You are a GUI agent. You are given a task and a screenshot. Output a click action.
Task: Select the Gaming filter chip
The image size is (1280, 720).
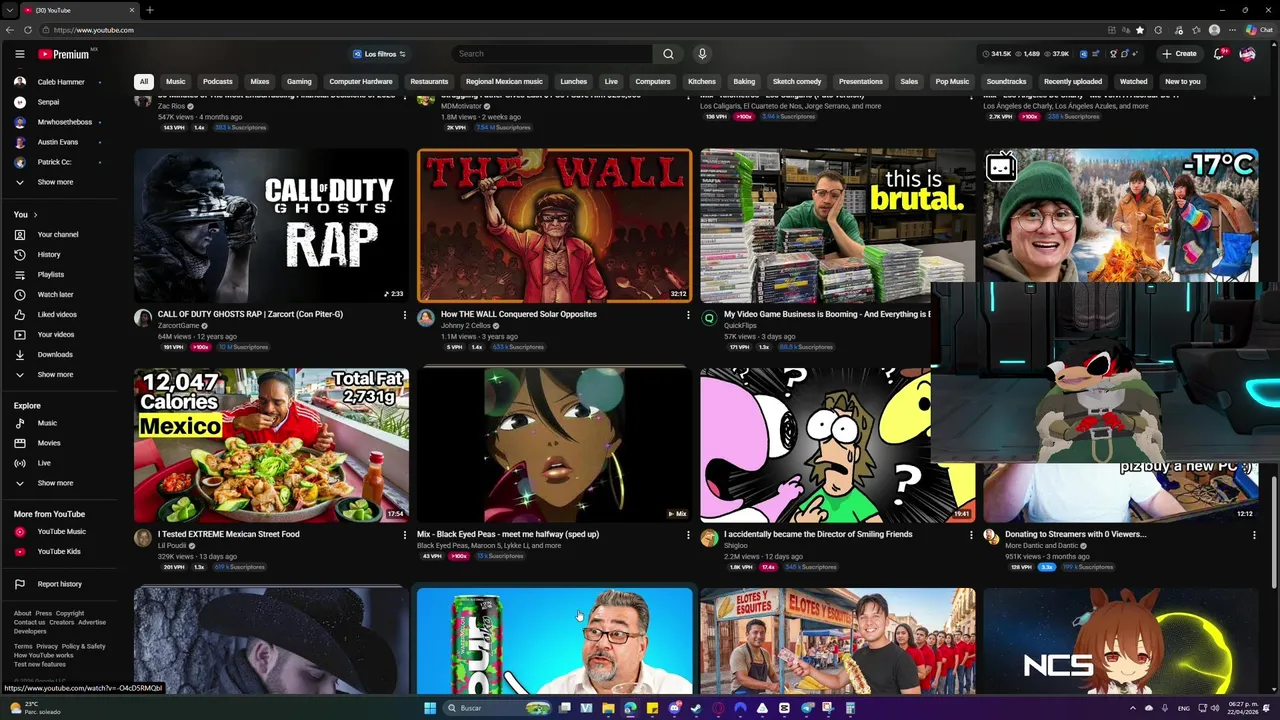pyautogui.click(x=299, y=82)
